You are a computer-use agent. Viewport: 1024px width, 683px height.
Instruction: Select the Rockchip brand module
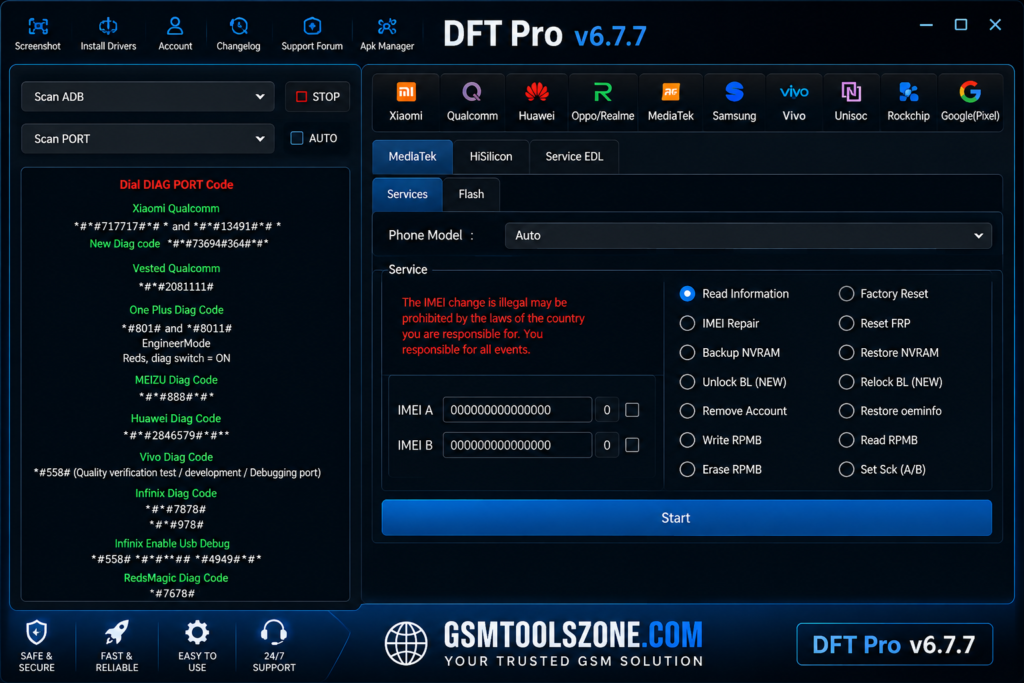click(908, 102)
